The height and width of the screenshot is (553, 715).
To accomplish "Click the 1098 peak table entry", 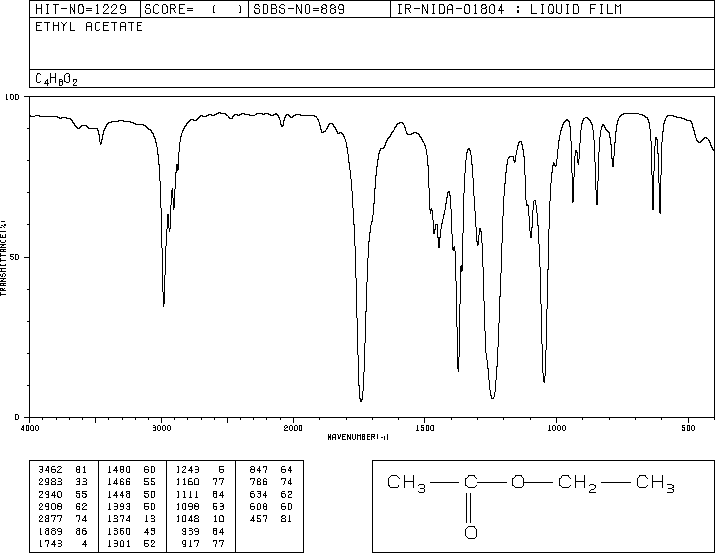I will 200,506.
